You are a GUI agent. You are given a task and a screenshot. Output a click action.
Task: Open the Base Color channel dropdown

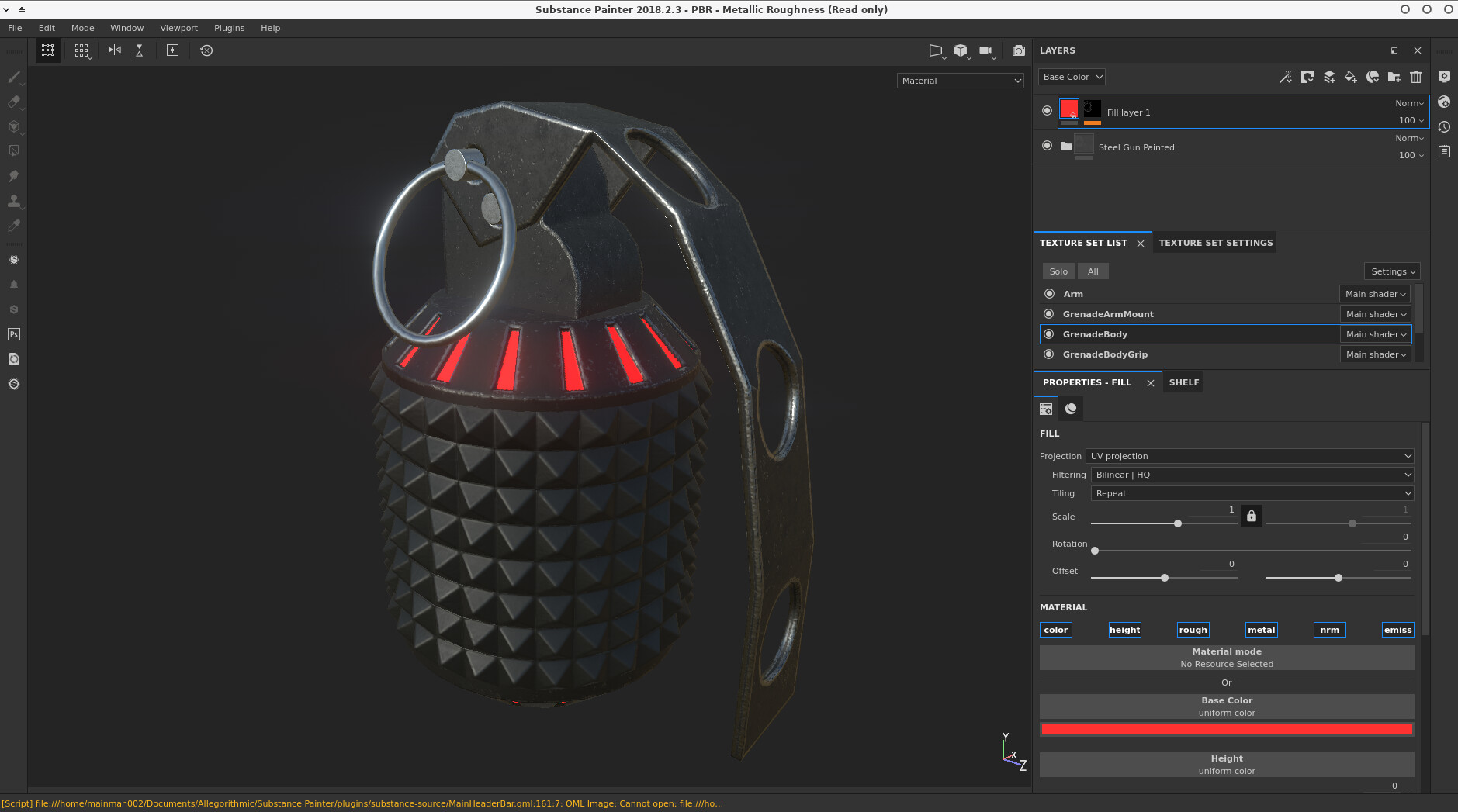pos(1072,77)
